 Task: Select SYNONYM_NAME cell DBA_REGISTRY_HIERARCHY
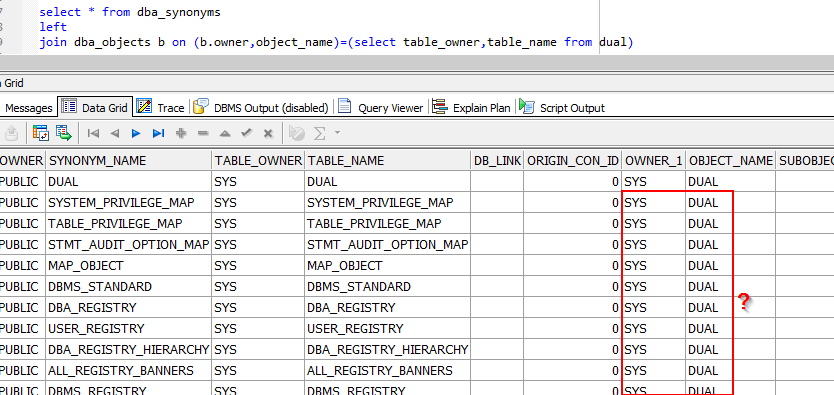pos(128,349)
